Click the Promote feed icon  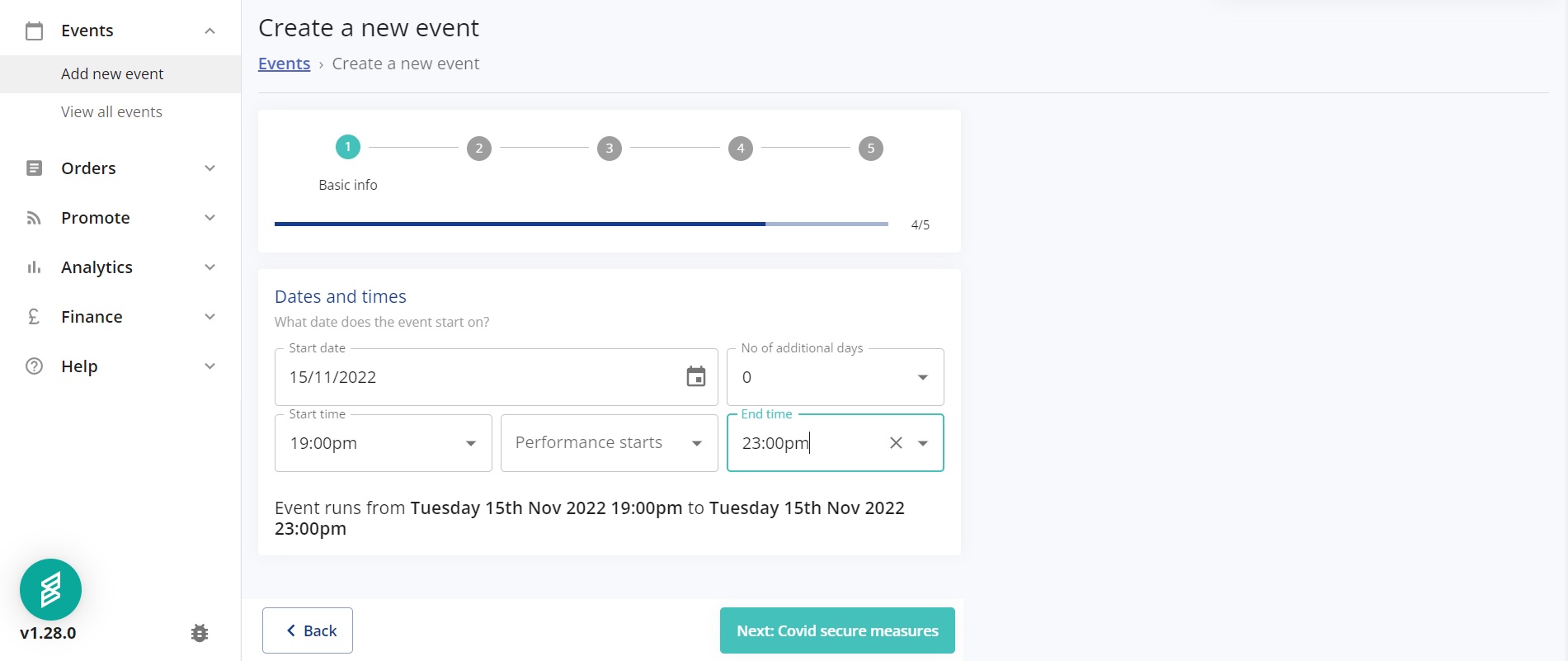34,218
